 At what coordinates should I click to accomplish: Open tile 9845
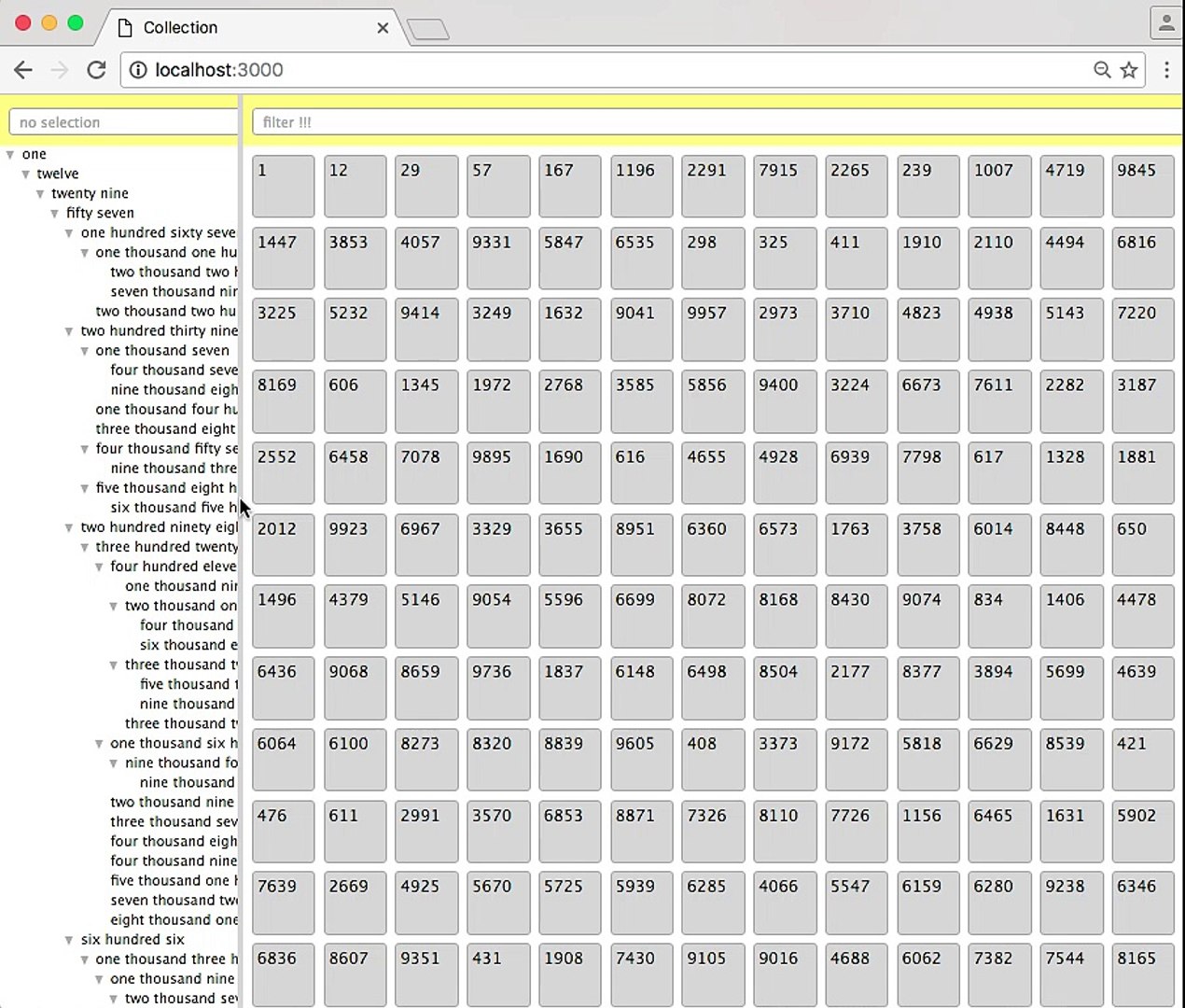pyautogui.click(x=1143, y=186)
